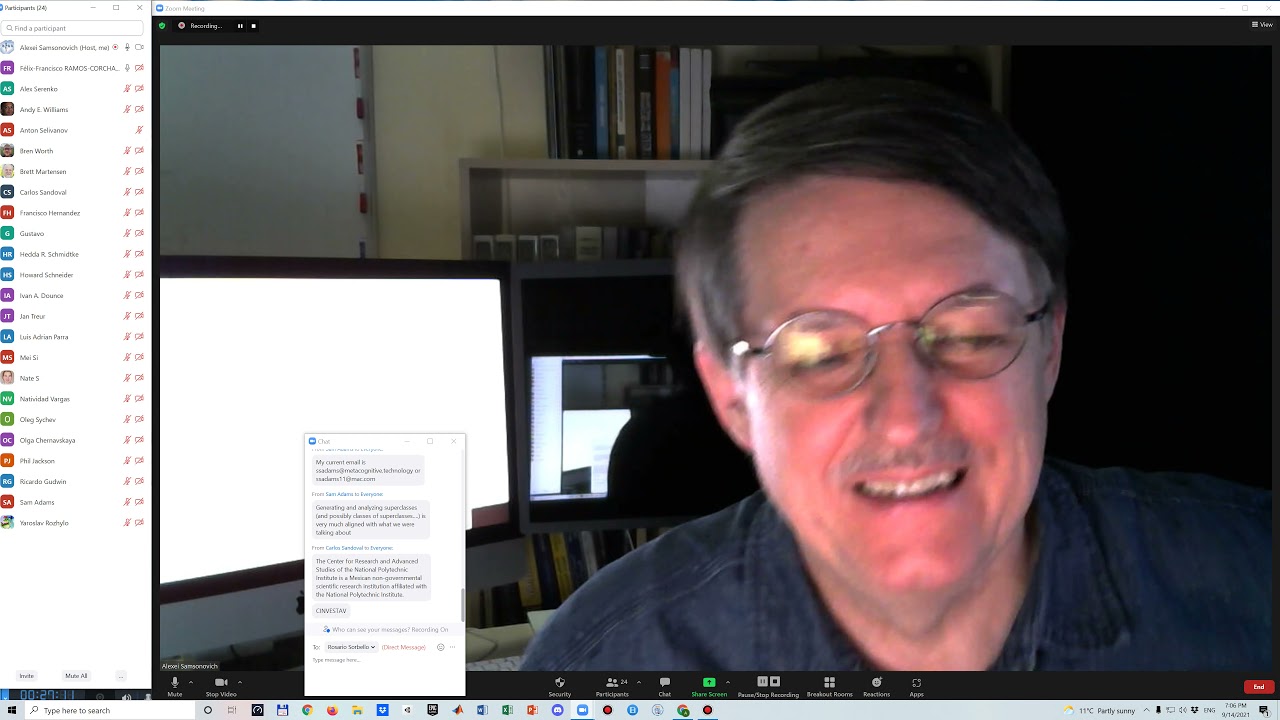Toggle Félix-Francisco's microphone icon
Screen dimensions: 1280x720
pos(127,68)
